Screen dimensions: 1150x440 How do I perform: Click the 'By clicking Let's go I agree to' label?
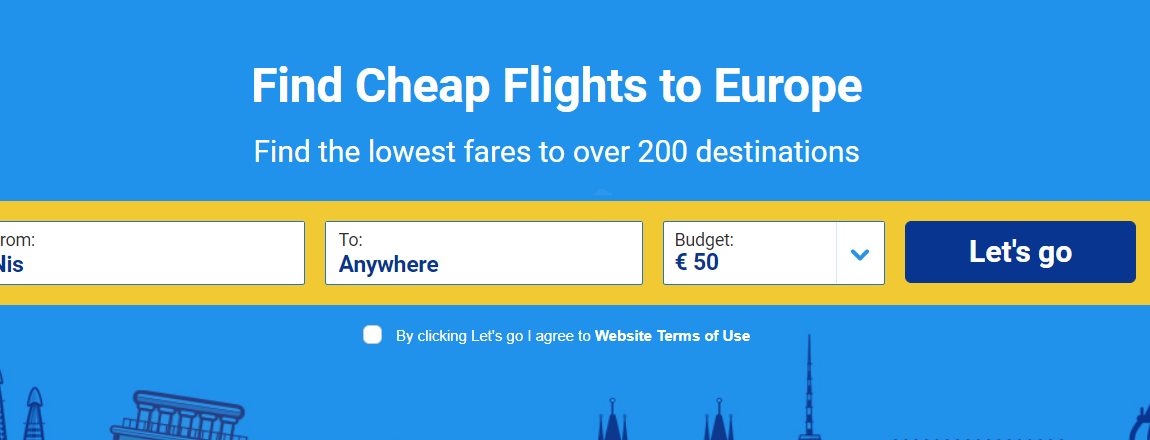pyautogui.click(x=493, y=336)
